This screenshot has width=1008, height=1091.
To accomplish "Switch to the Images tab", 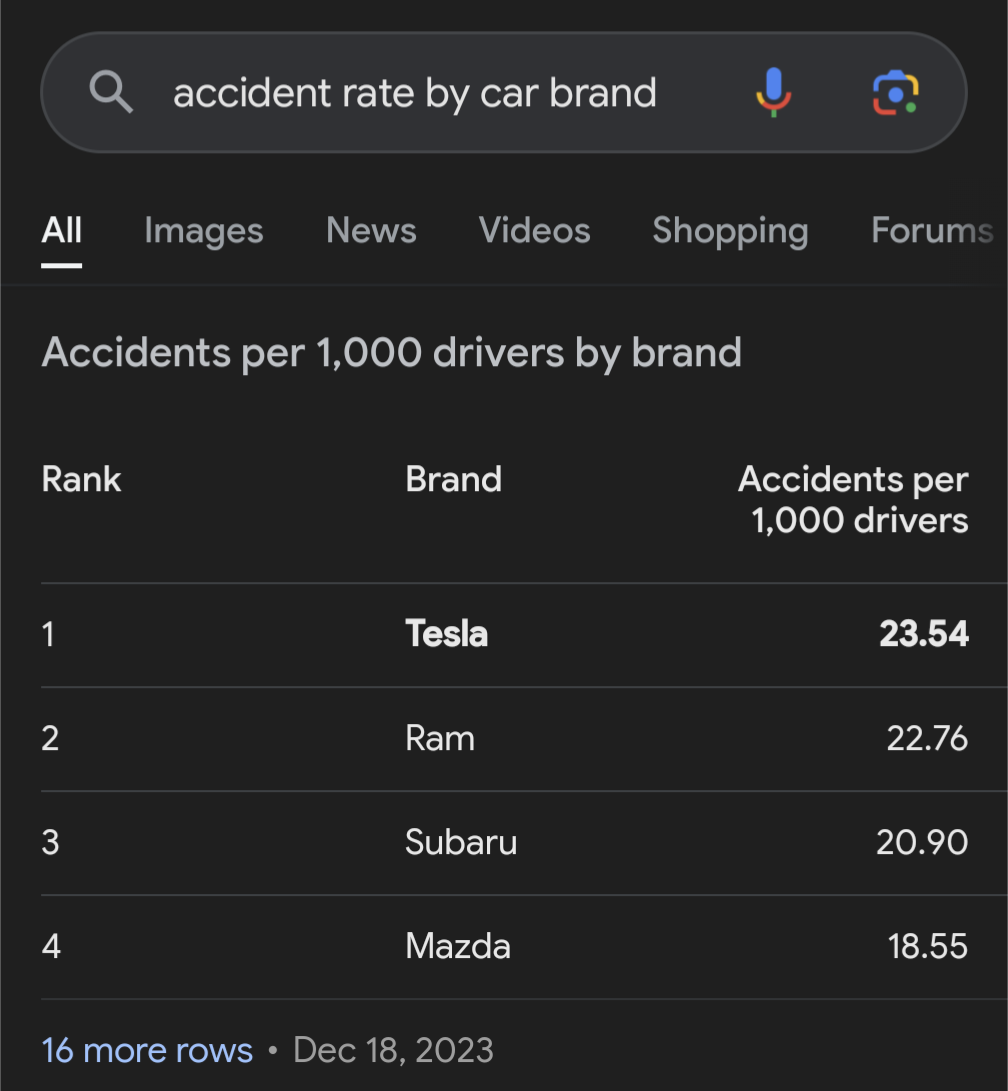I will [x=204, y=231].
